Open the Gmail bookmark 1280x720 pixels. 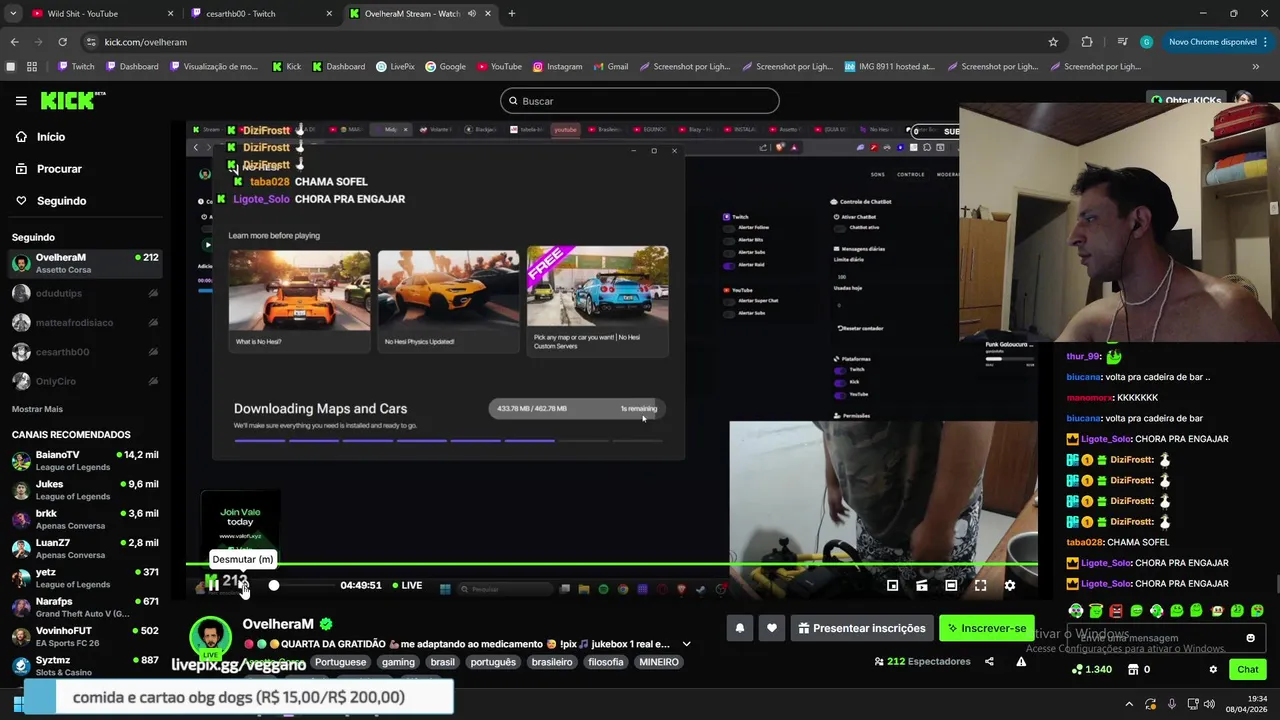click(x=610, y=67)
